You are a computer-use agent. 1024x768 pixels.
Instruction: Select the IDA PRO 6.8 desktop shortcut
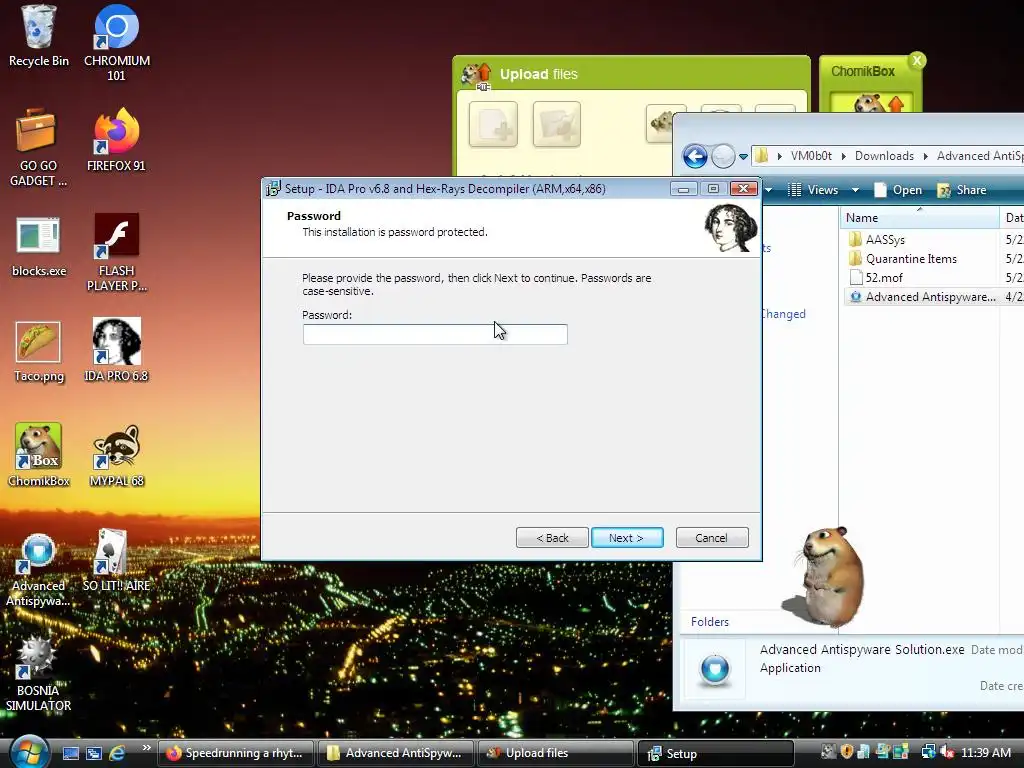coord(116,350)
